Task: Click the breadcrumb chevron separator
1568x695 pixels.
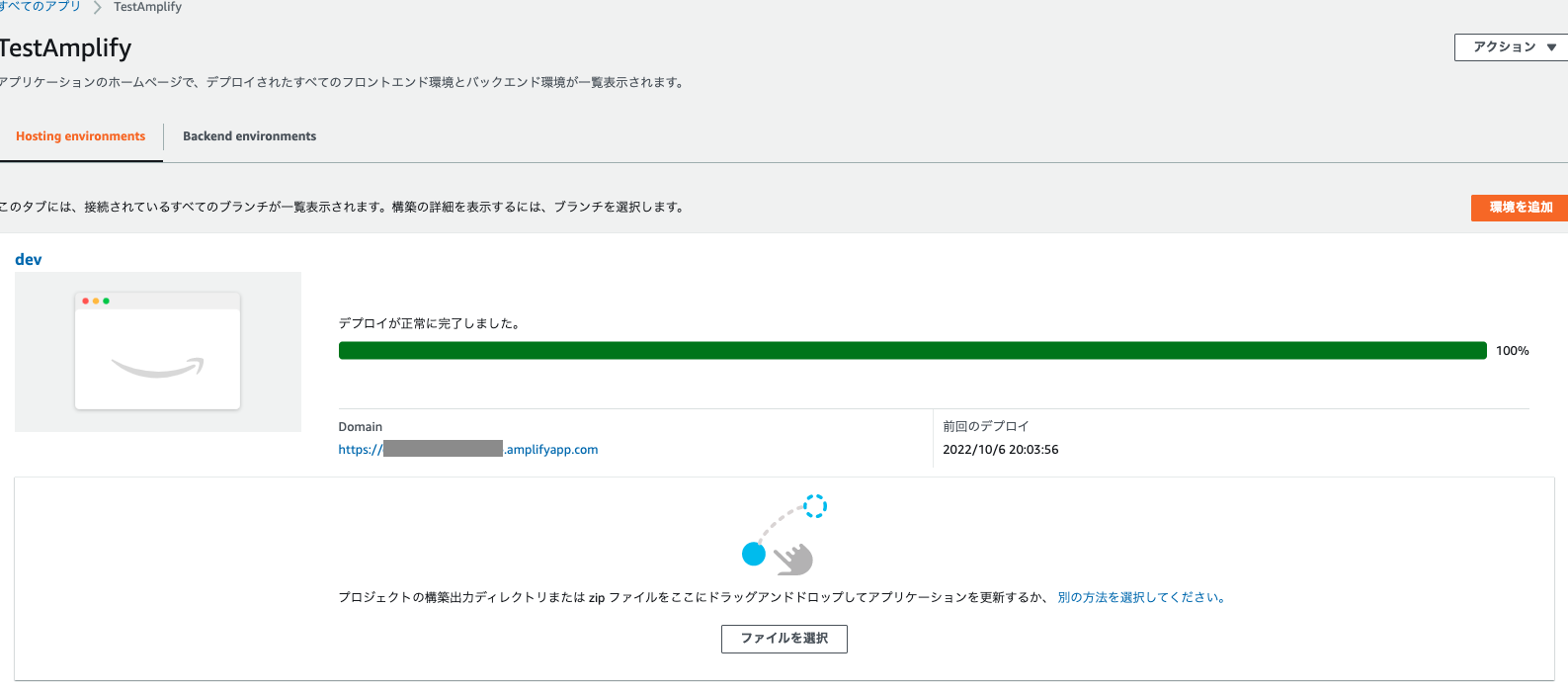Action: [x=97, y=7]
